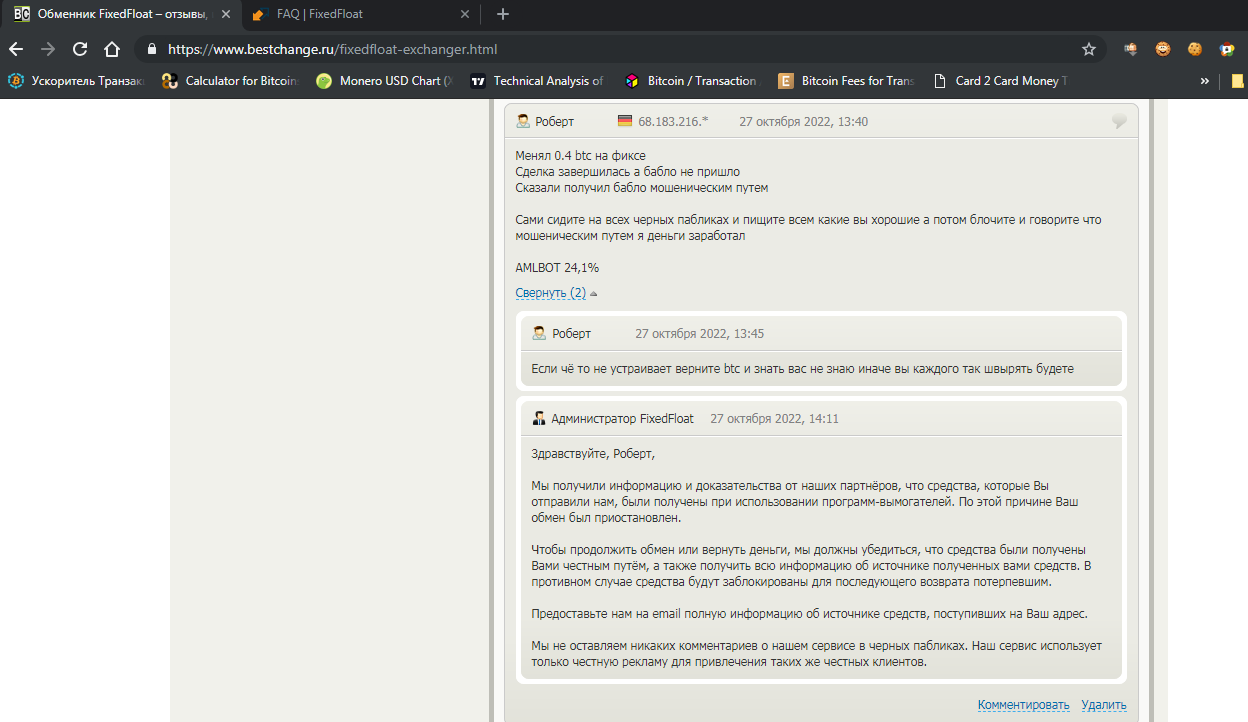Click Роберт's avatar on the 13:45 reply
Viewport: 1248px width, 722px height.
coord(539,333)
